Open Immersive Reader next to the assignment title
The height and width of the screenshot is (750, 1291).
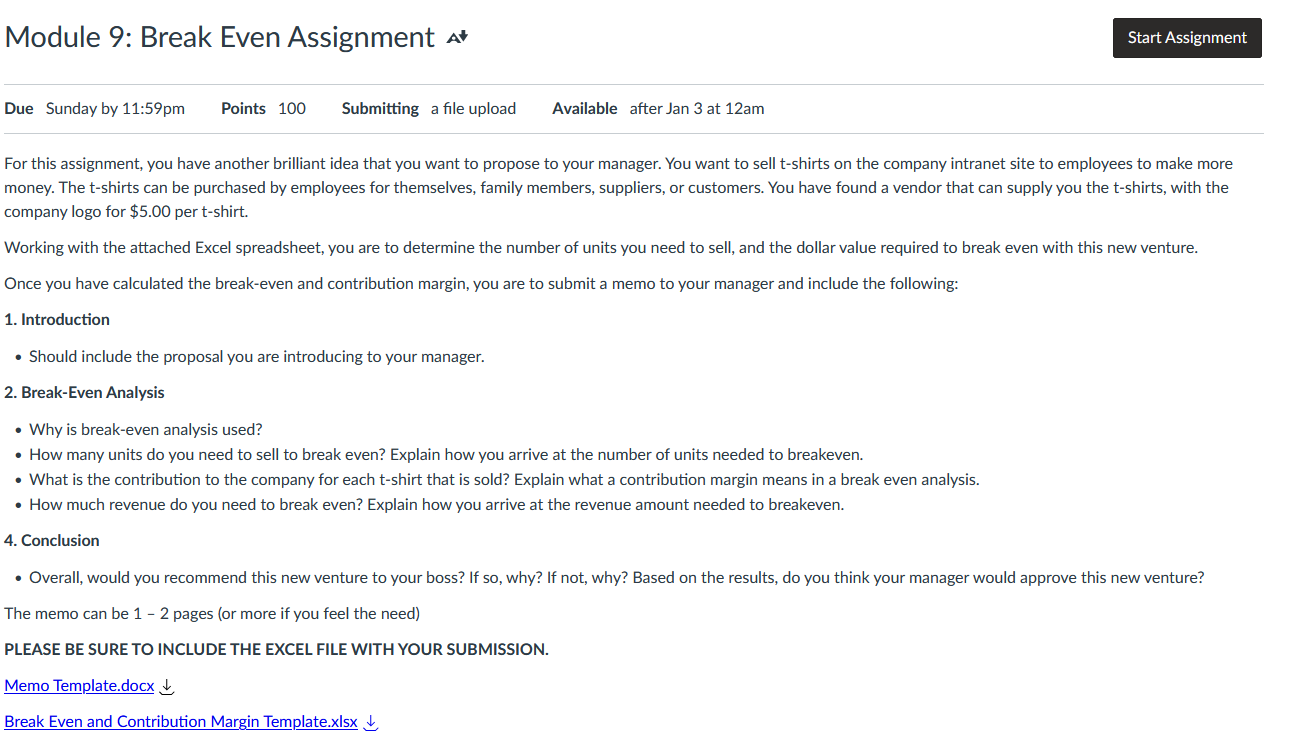456,35
